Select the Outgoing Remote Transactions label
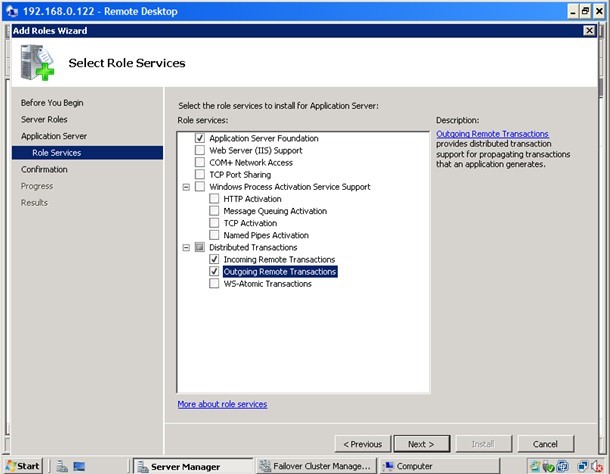This screenshot has width=610, height=474. [x=280, y=272]
